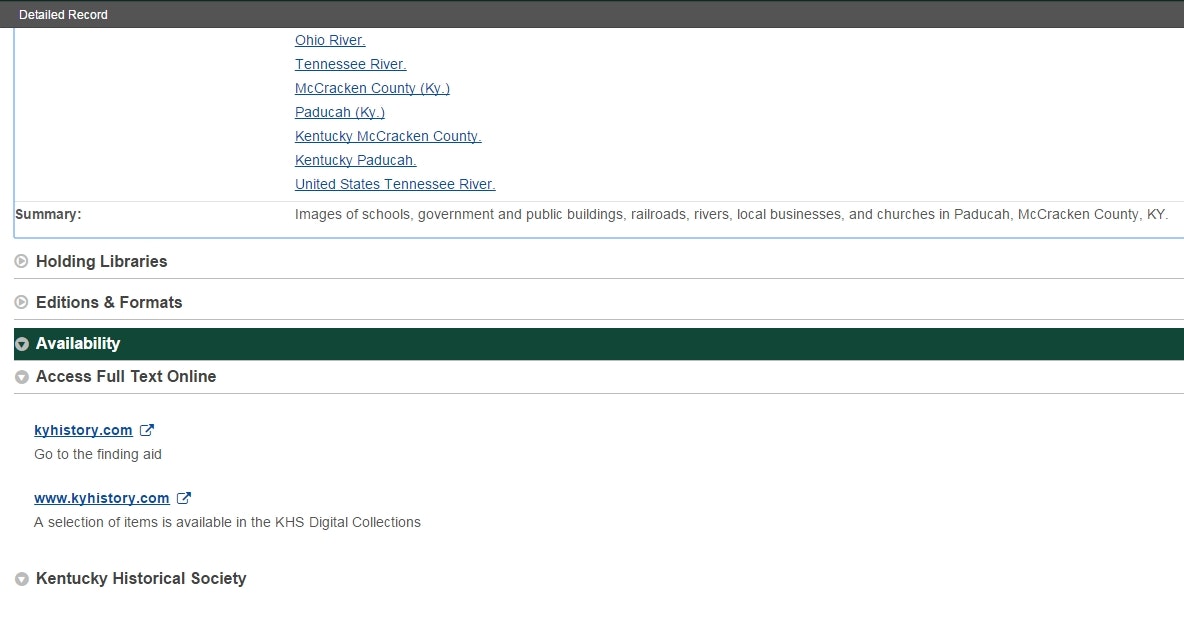Screen dimensions: 1184x630
Task: Click the Access Full Text Online heading
Action: 126,377
